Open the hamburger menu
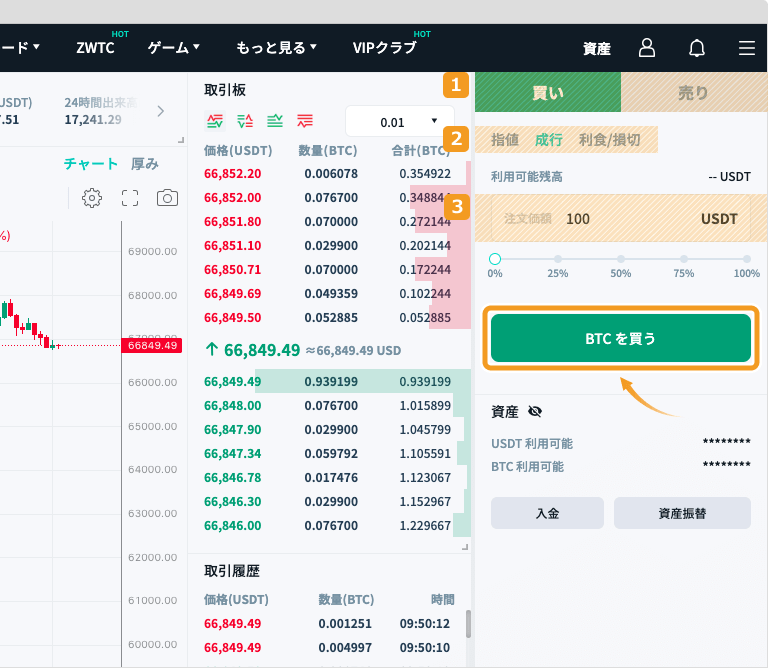The width and height of the screenshot is (768, 668). click(746, 48)
